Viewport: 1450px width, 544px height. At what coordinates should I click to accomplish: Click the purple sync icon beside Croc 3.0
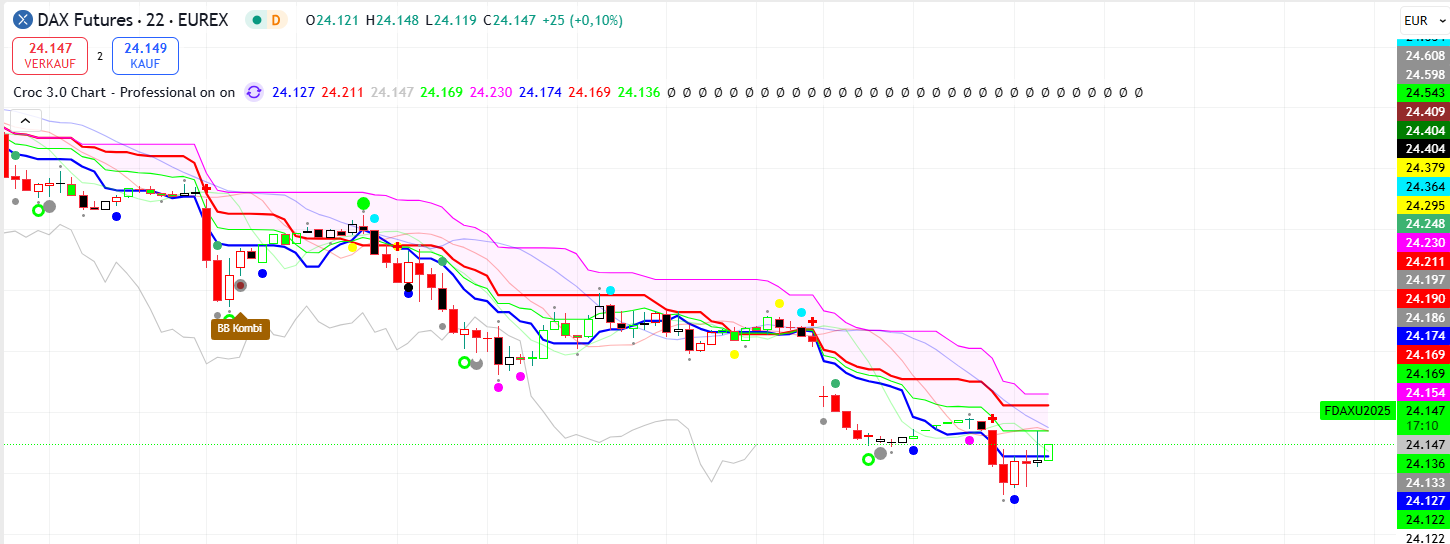[x=254, y=92]
